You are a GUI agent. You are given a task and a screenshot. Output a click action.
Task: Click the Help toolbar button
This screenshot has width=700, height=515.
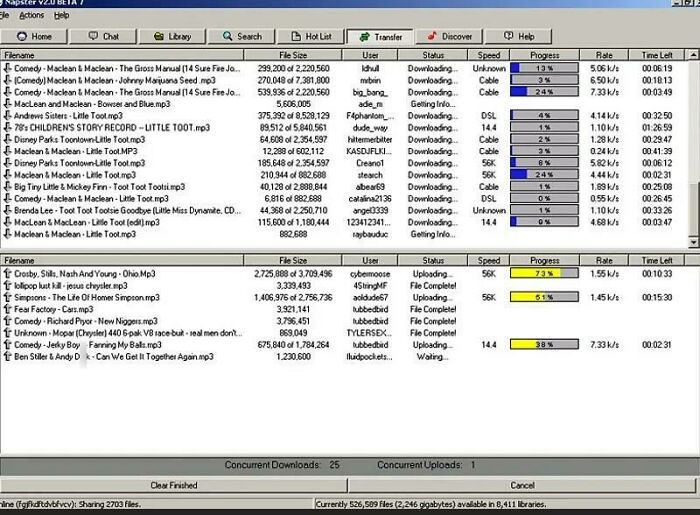point(518,36)
